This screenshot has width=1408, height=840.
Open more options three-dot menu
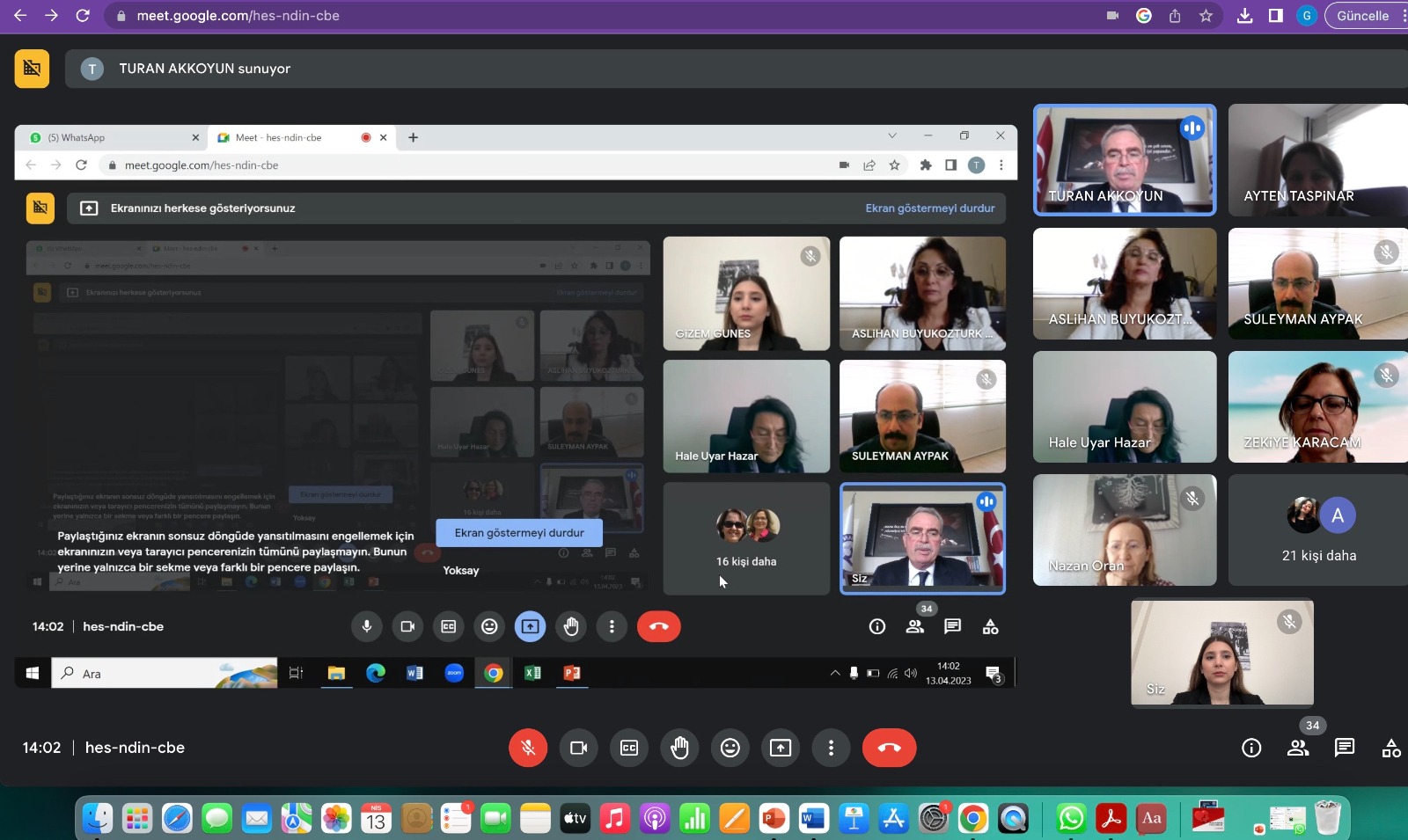point(831,748)
